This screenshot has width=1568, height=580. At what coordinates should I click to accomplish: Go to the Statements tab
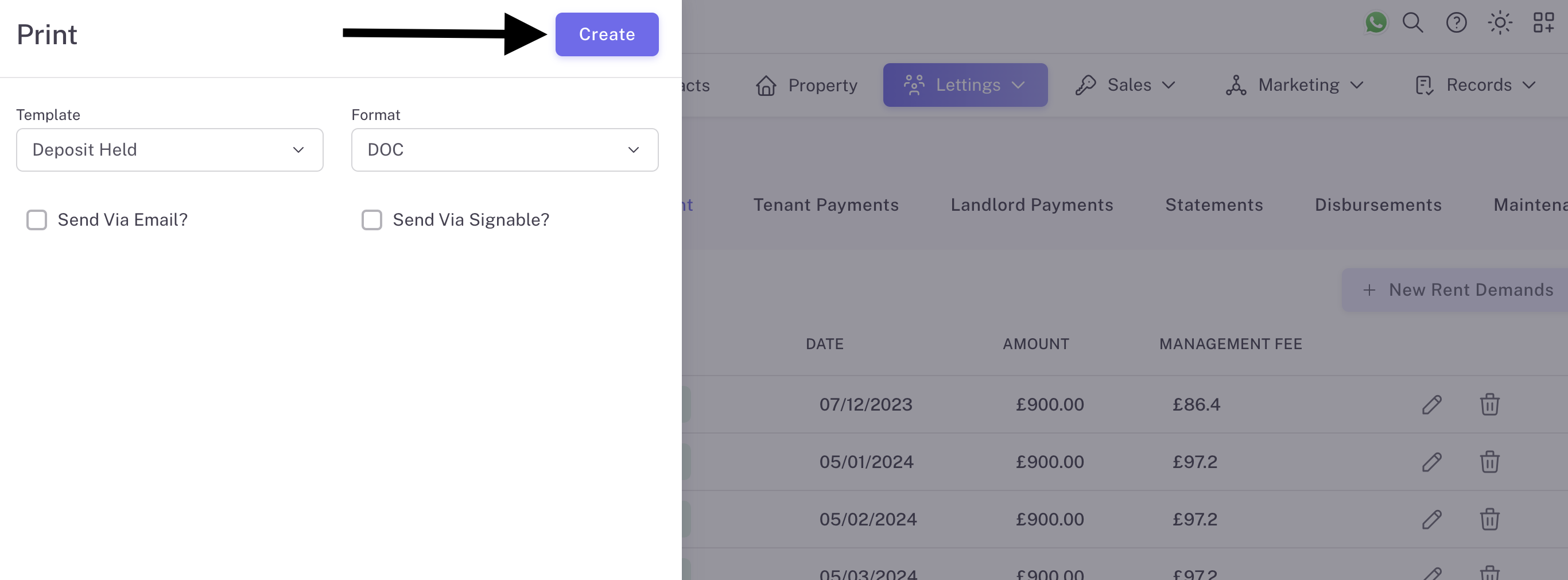click(x=1214, y=204)
